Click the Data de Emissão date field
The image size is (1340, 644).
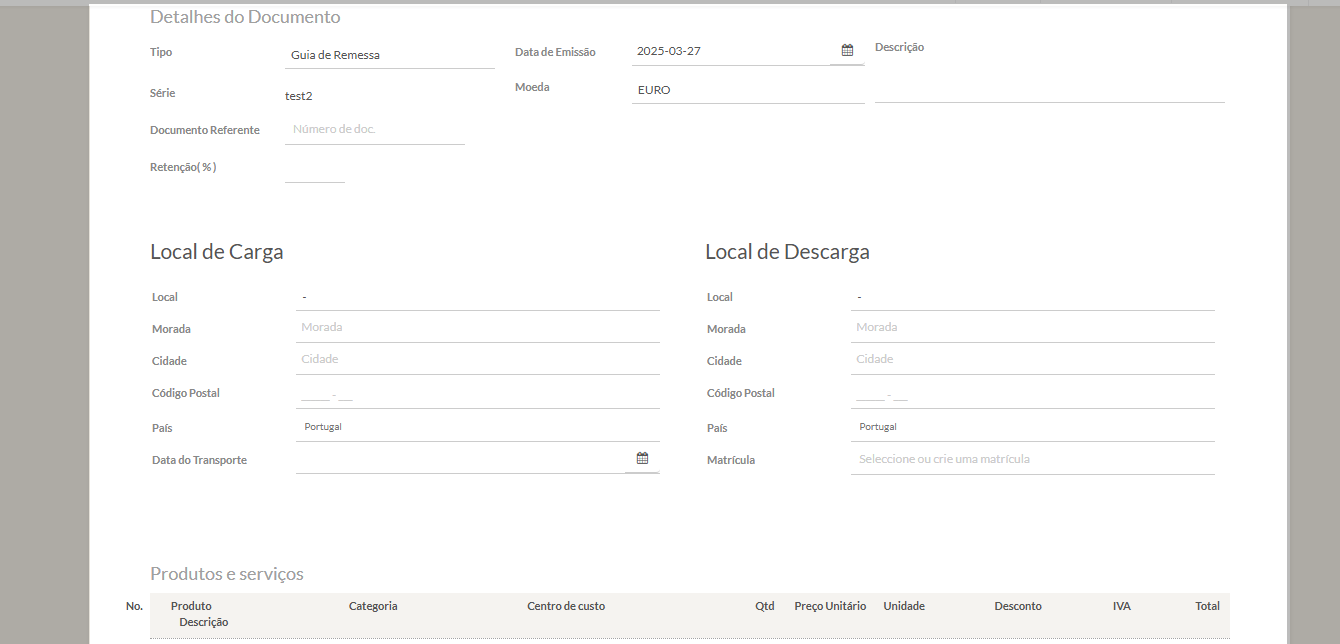pos(731,51)
